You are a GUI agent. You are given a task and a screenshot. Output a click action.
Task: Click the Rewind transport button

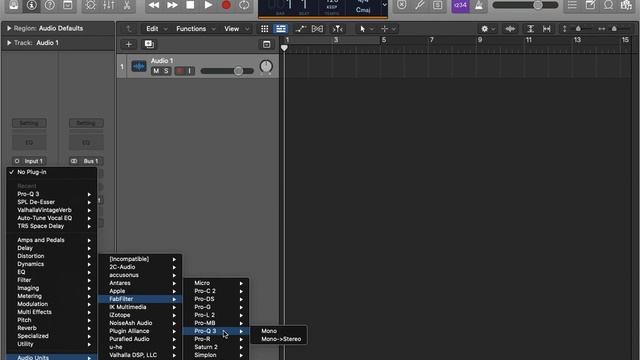click(154, 5)
